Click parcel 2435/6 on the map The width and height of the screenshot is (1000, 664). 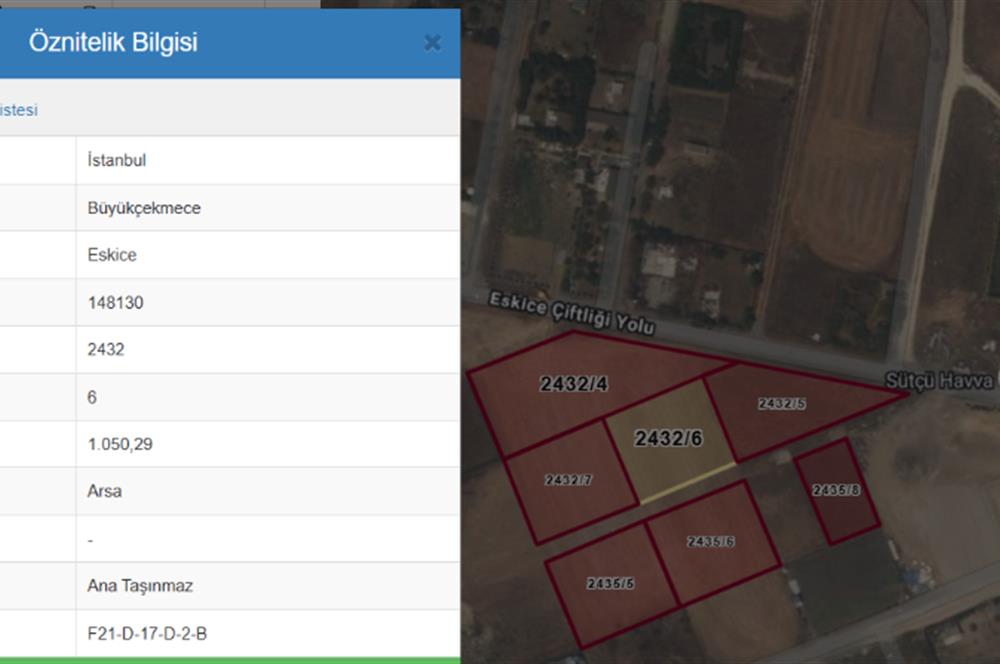tap(710, 542)
